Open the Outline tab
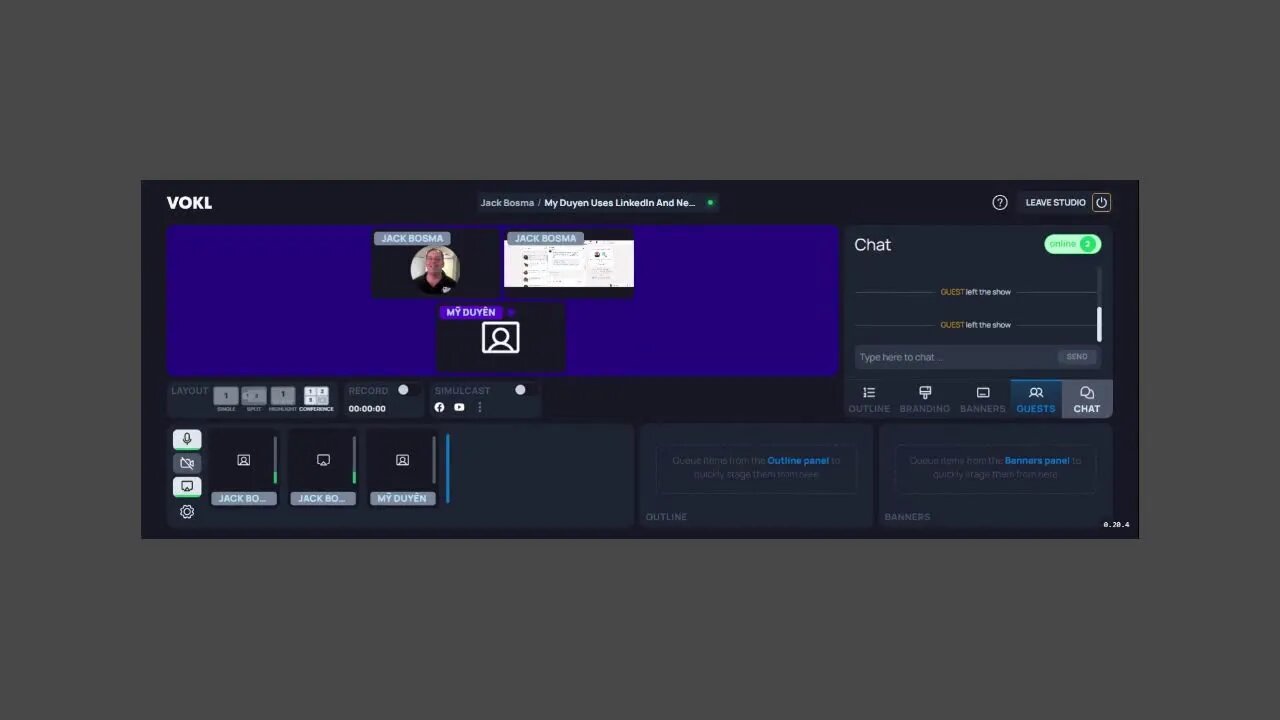This screenshot has height=720, width=1280. pos(869,399)
